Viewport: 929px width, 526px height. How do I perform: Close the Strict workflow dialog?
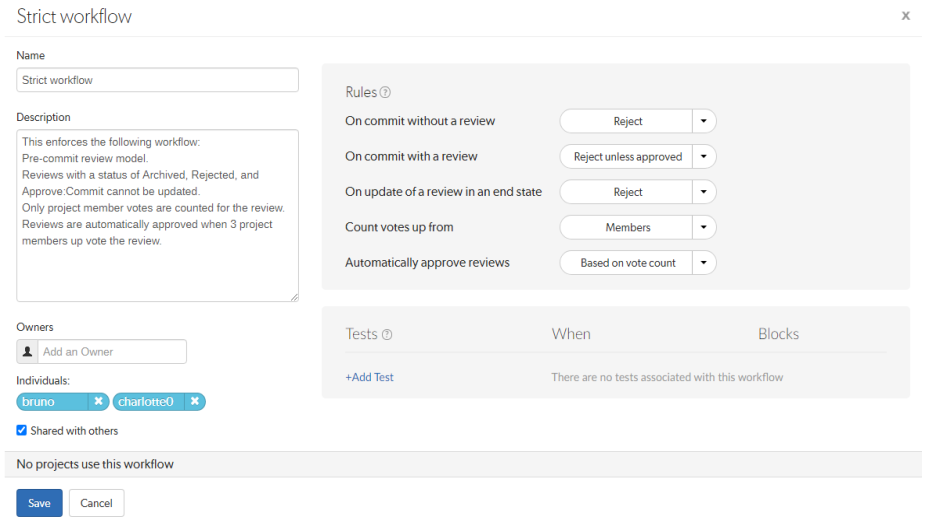tap(905, 16)
